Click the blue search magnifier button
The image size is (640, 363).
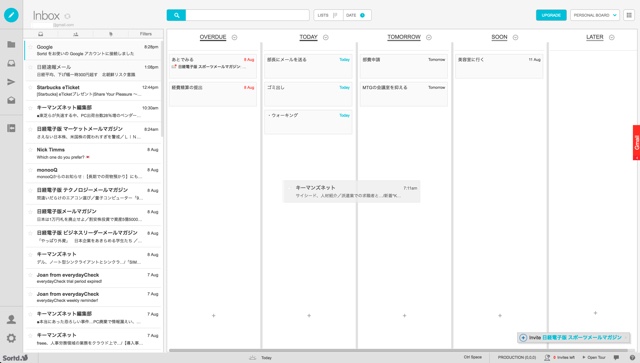click(176, 15)
